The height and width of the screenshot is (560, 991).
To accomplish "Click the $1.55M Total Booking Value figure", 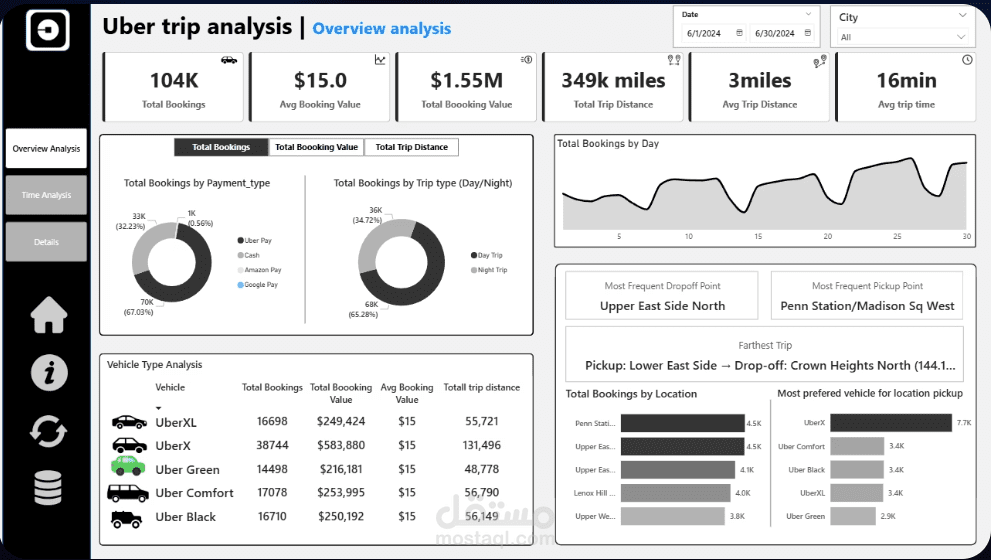I will 466,80.
